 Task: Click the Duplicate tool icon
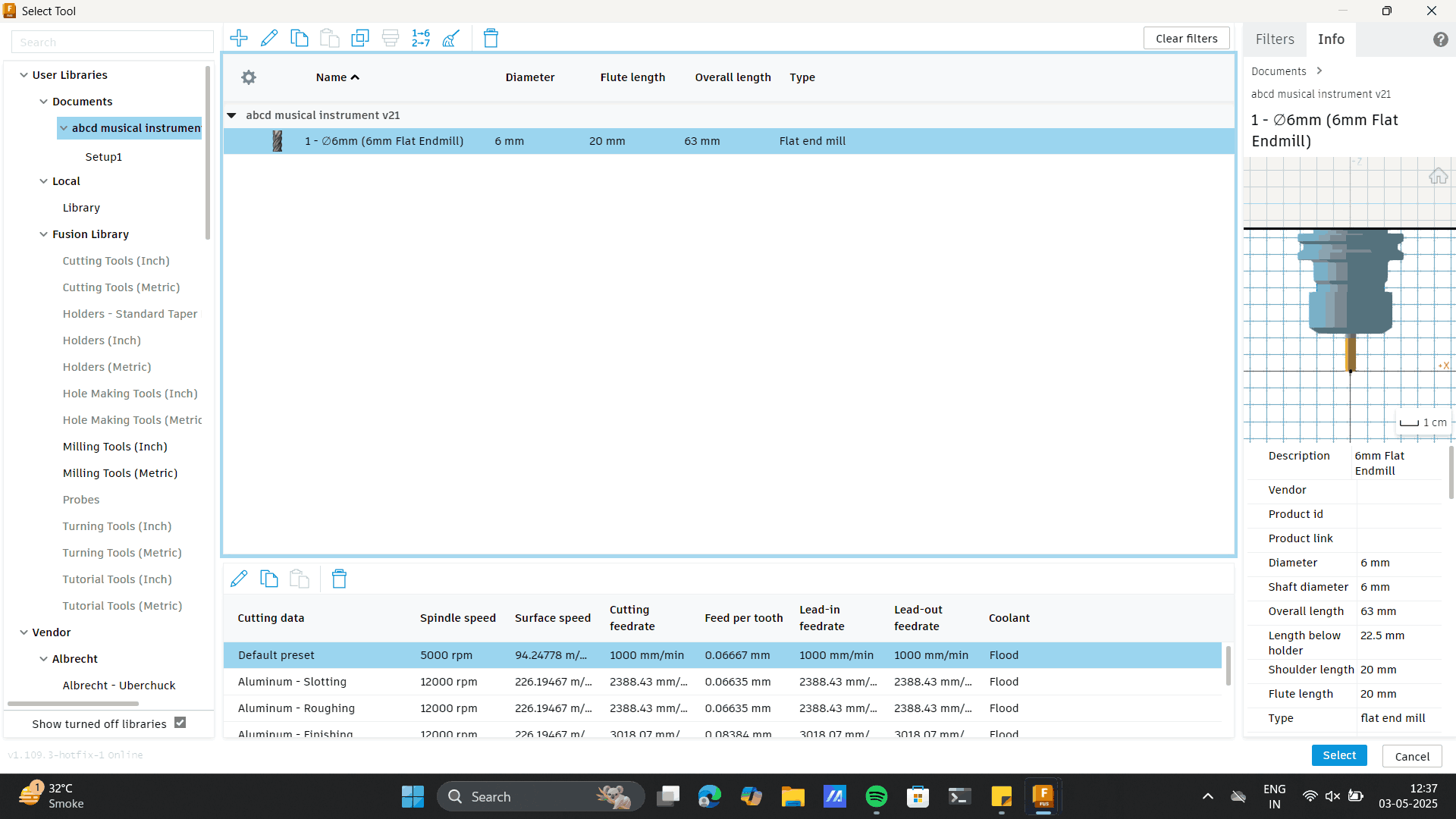pos(360,38)
